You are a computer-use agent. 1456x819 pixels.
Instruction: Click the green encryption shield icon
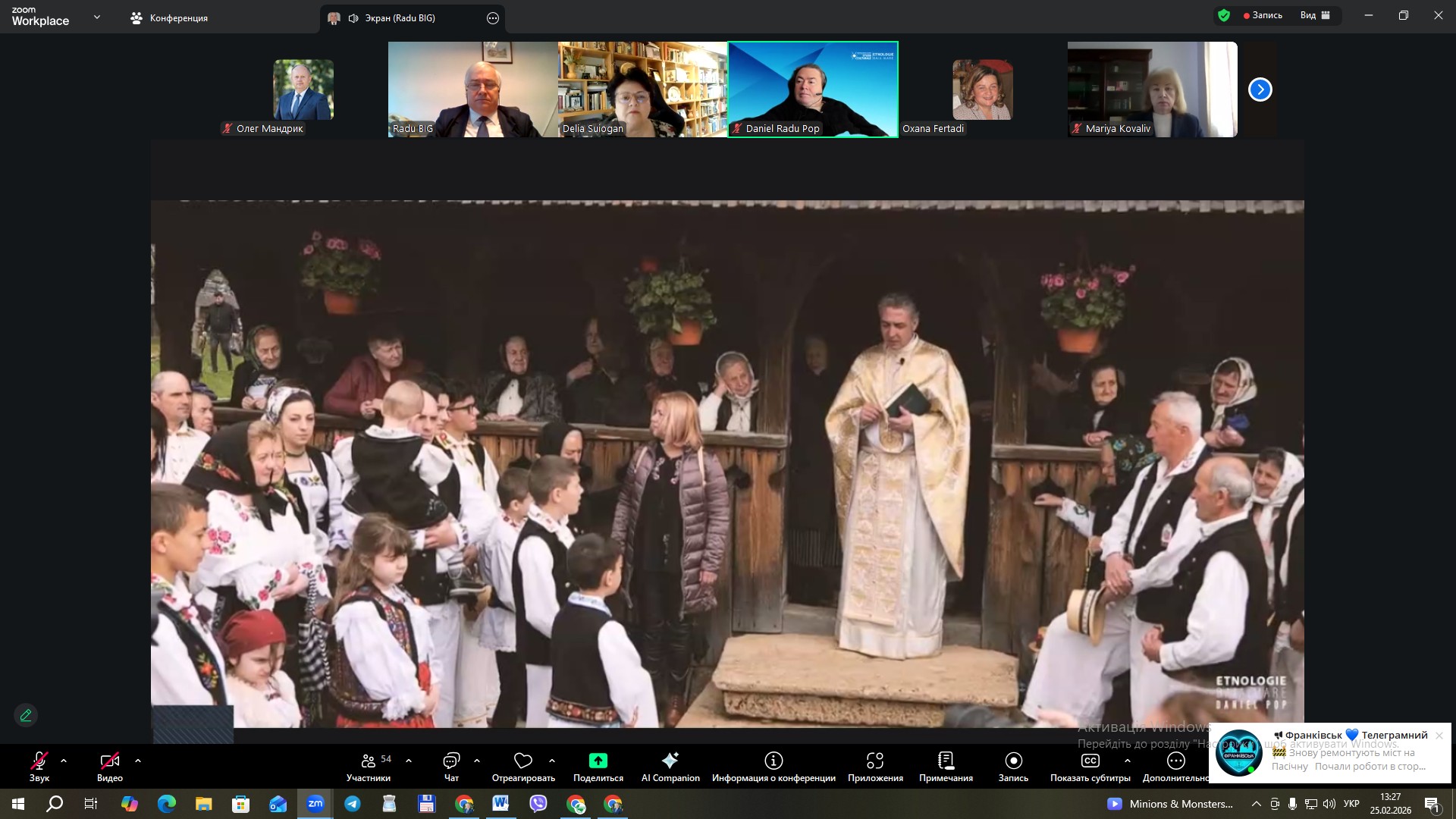pyautogui.click(x=1223, y=15)
